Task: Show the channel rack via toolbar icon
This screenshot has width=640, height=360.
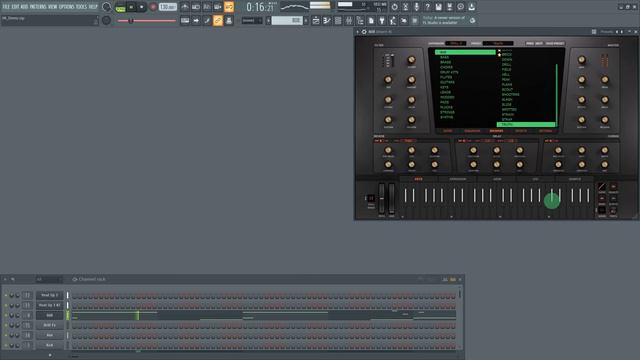Action: [x=338, y=20]
